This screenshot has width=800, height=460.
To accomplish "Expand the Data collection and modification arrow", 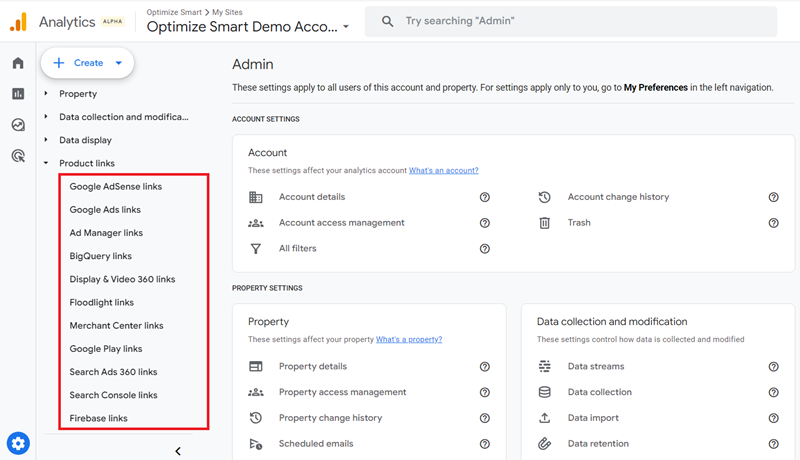I will 46,117.
